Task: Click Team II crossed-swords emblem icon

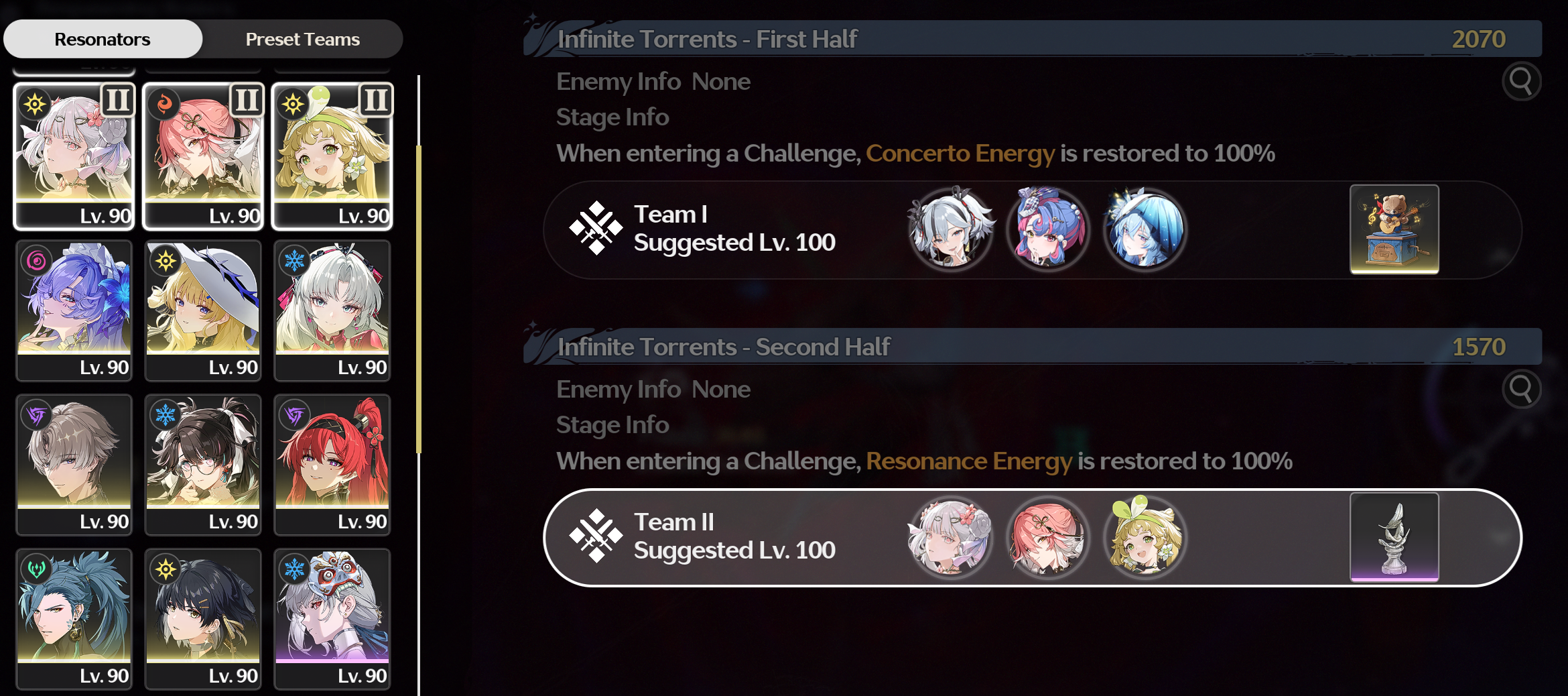Action: (596, 536)
